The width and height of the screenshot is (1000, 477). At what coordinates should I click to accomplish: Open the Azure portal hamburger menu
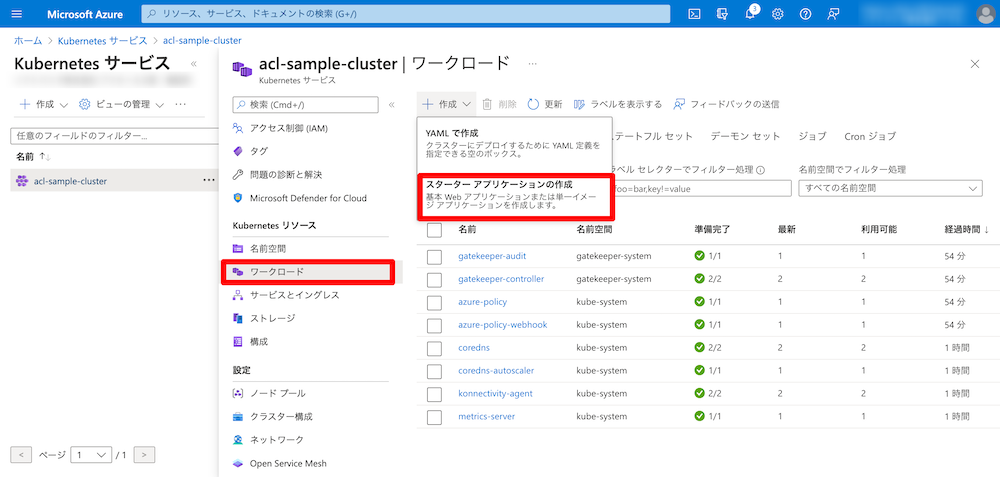(x=17, y=14)
